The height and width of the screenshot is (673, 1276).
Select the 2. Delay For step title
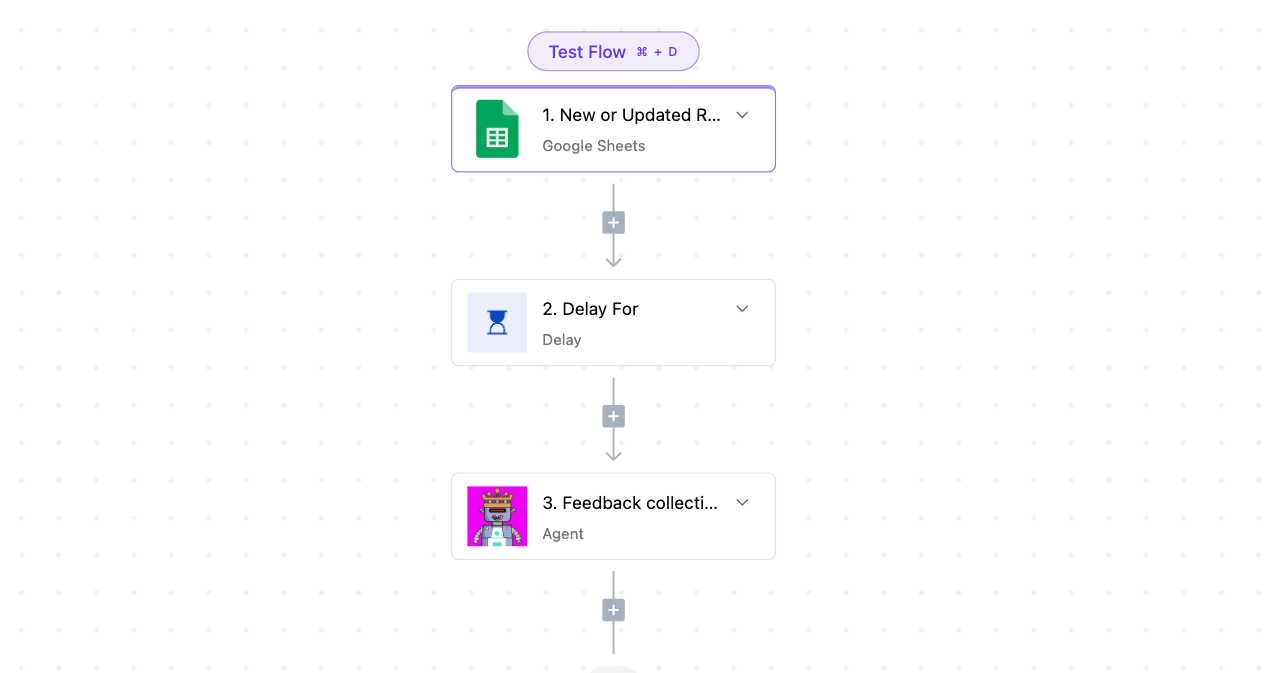tap(590, 309)
